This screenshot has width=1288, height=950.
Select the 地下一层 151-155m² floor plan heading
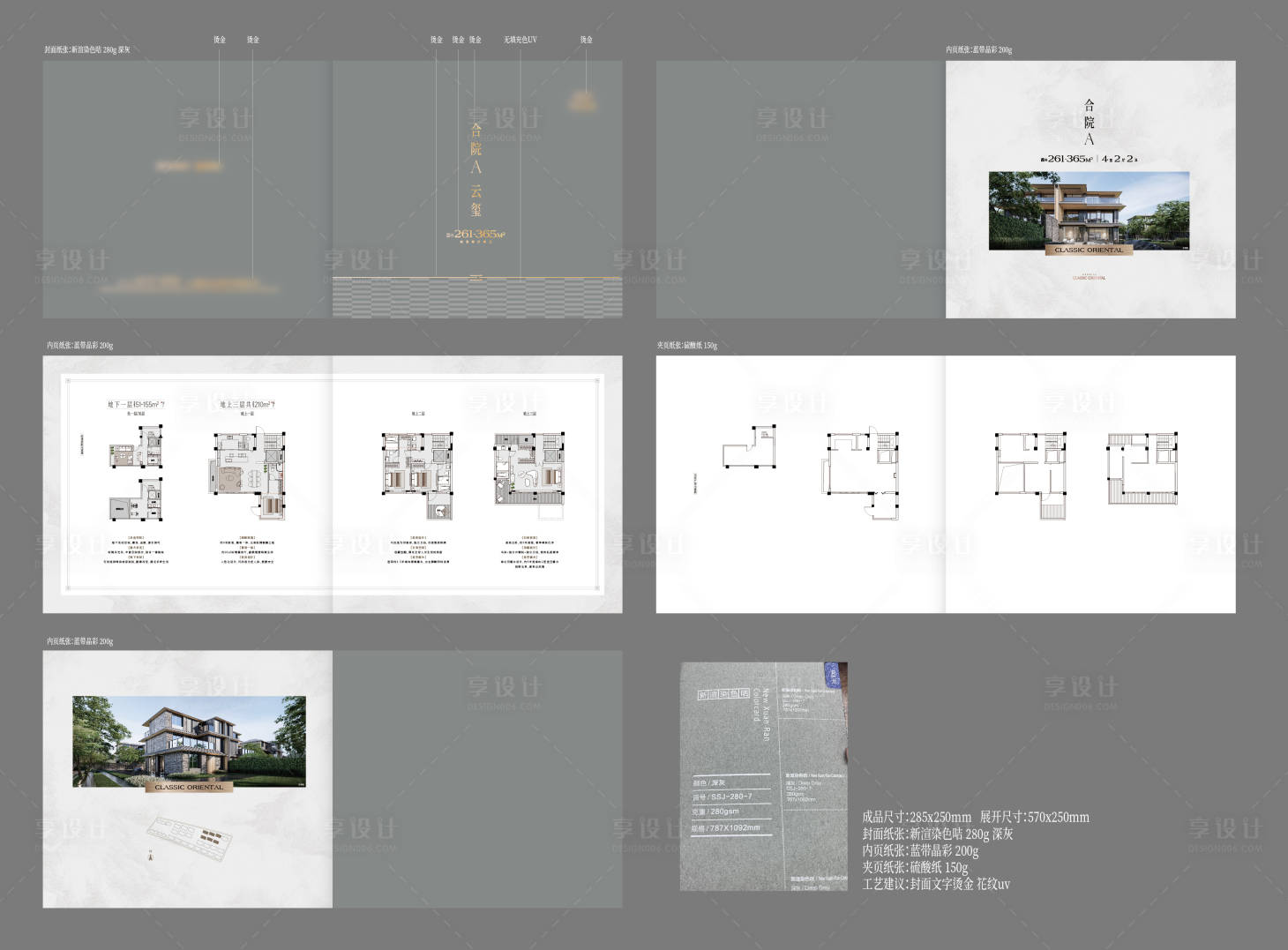[136, 404]
